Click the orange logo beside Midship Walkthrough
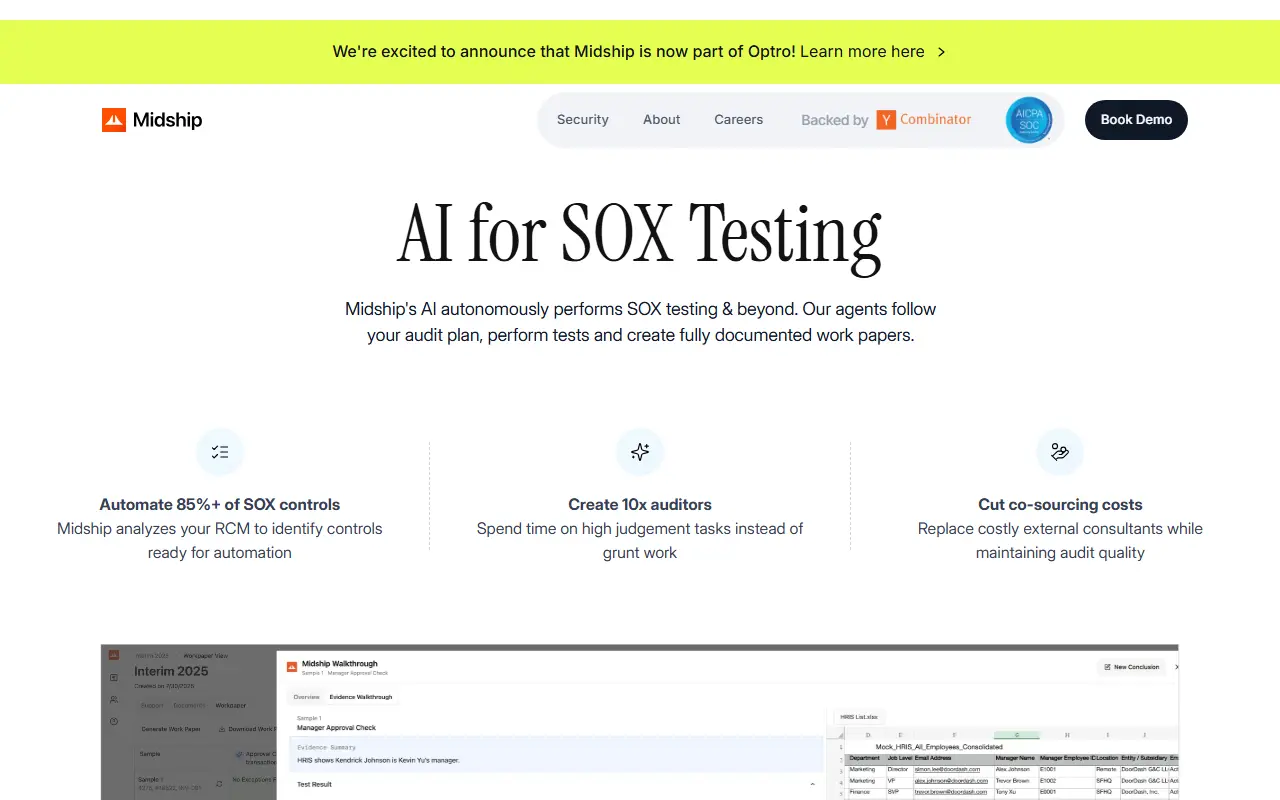 tap(292, 667)
